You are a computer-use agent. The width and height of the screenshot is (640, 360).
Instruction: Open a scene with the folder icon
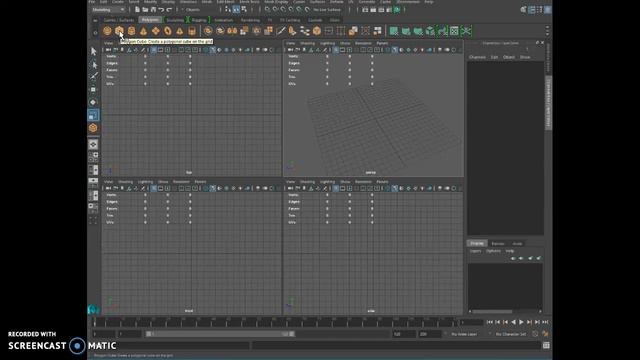click(x=145, y=9)
